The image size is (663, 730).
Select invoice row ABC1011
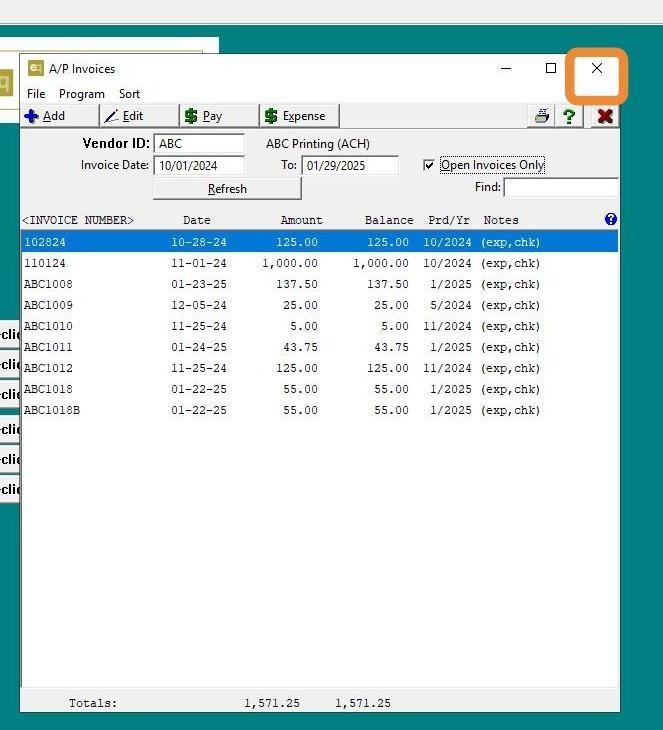[319, 347]
